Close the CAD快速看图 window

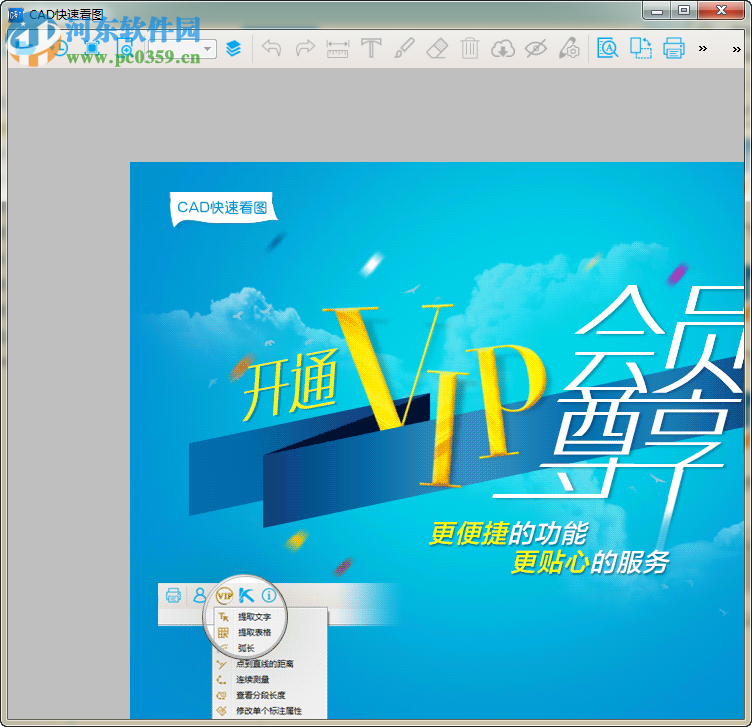tap(721, 11)
